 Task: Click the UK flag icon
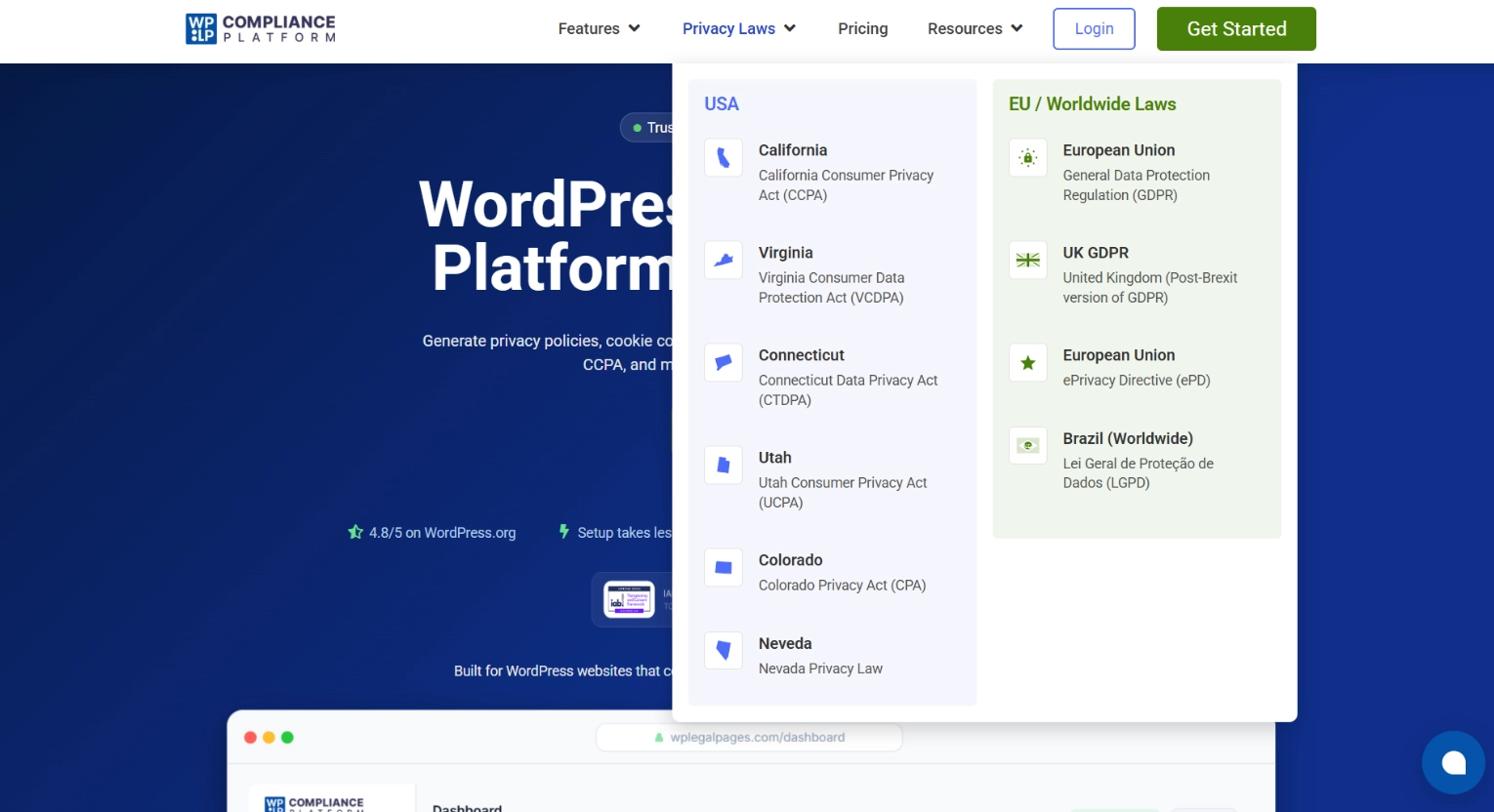[1028, 261]
